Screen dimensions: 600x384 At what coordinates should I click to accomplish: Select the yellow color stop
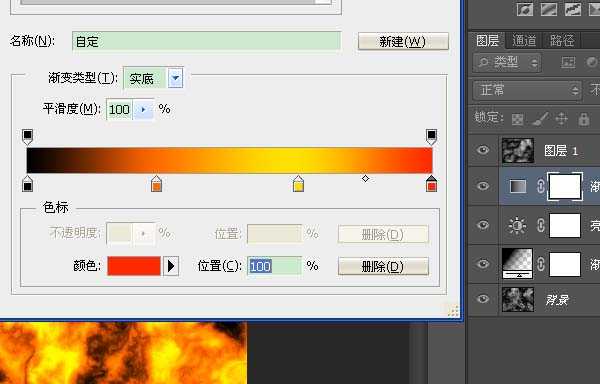pos(298,184)
